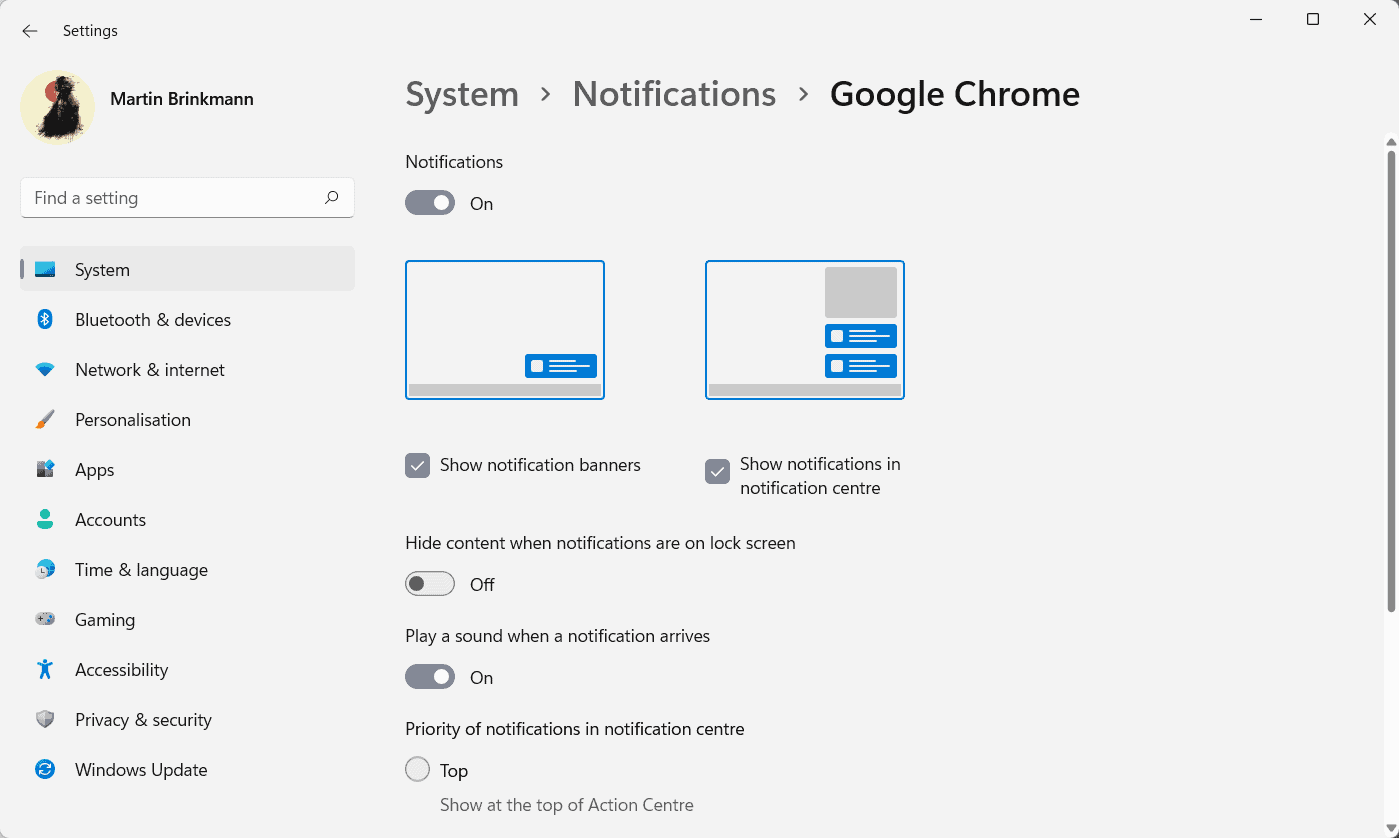Image resolution: width=1399 pixels, height=838 pixels.
Task: Select the Accounts icon
Action: click(x=45, y=519)
